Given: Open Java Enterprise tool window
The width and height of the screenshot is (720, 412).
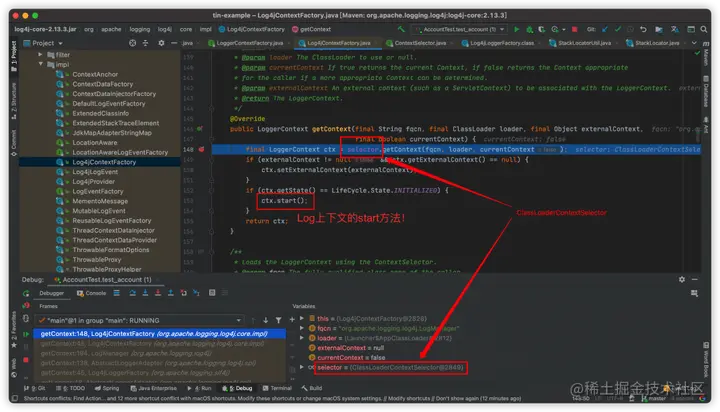Looking at the screenshot, I should (x=153, y=388).
